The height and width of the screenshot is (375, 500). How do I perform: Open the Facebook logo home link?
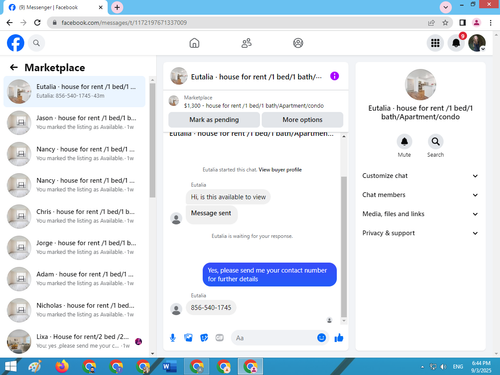tap(16, 43)
